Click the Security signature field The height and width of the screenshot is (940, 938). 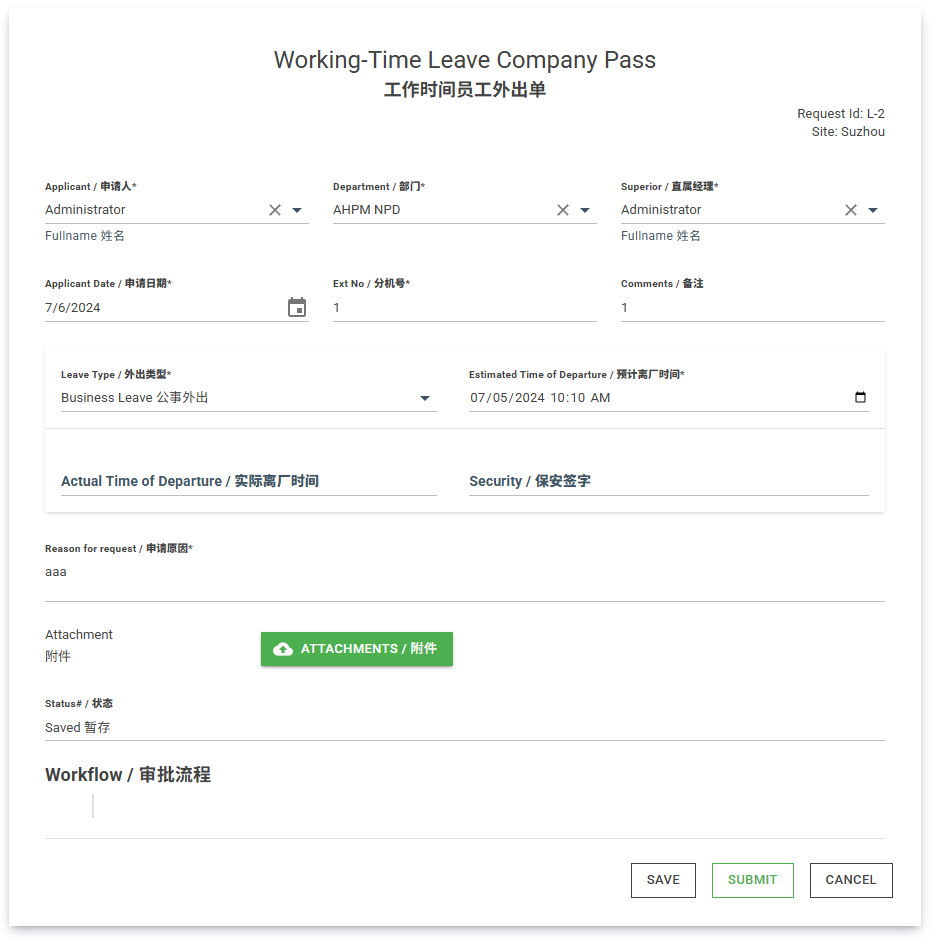668,481
